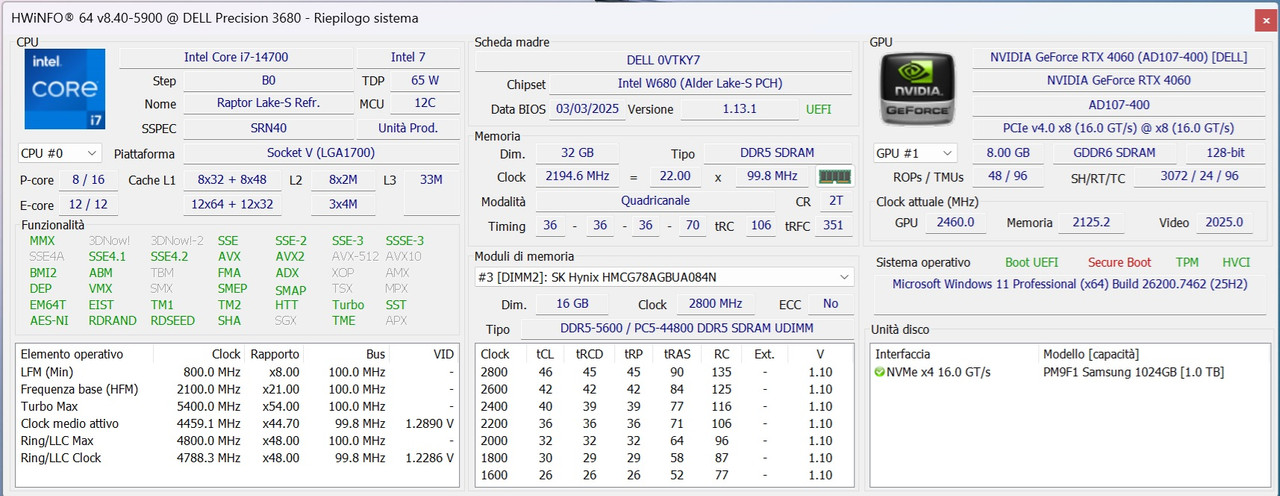Click the 2800 MHz module clock field
1280x496 pixels.
pyautogui.click(x=717, y=304)
